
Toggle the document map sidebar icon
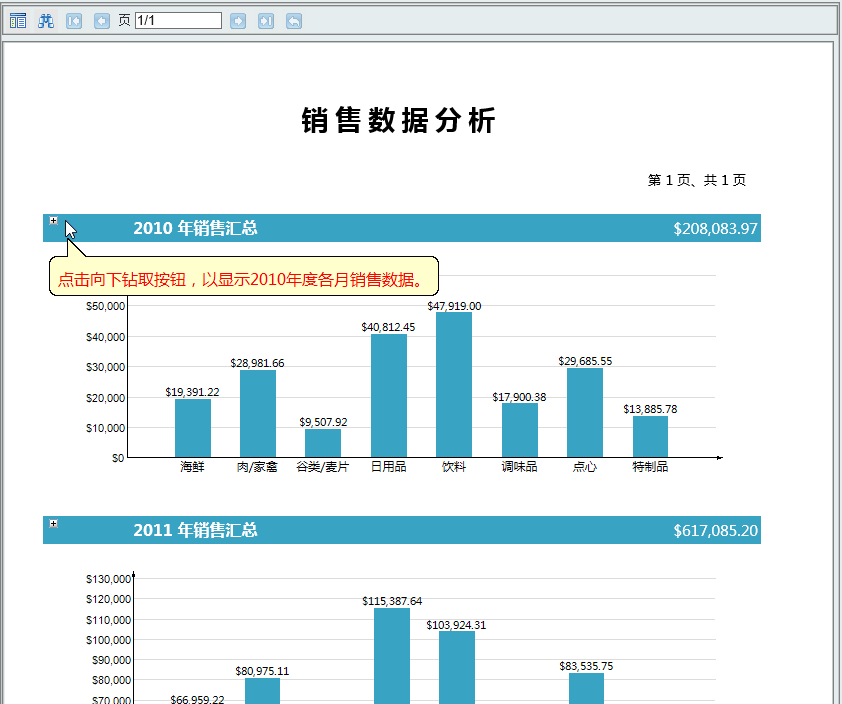[x=18, y=21]
